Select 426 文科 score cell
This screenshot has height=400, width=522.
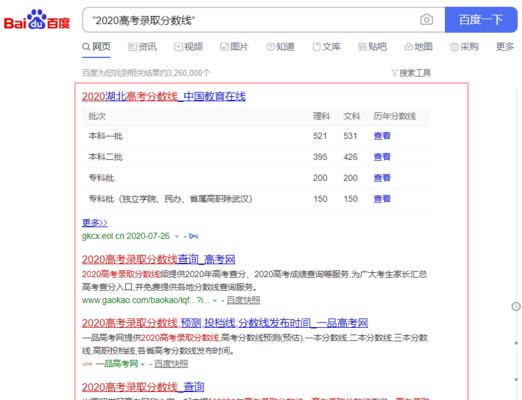351,157
